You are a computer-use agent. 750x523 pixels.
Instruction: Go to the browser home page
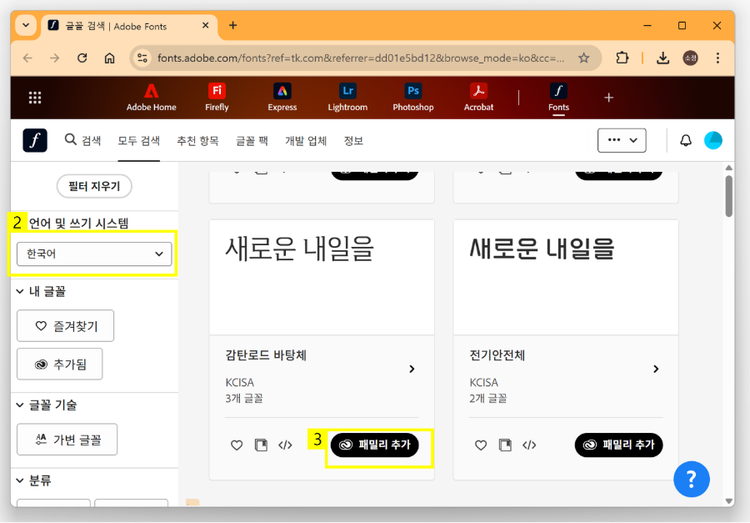pos(110,58)
